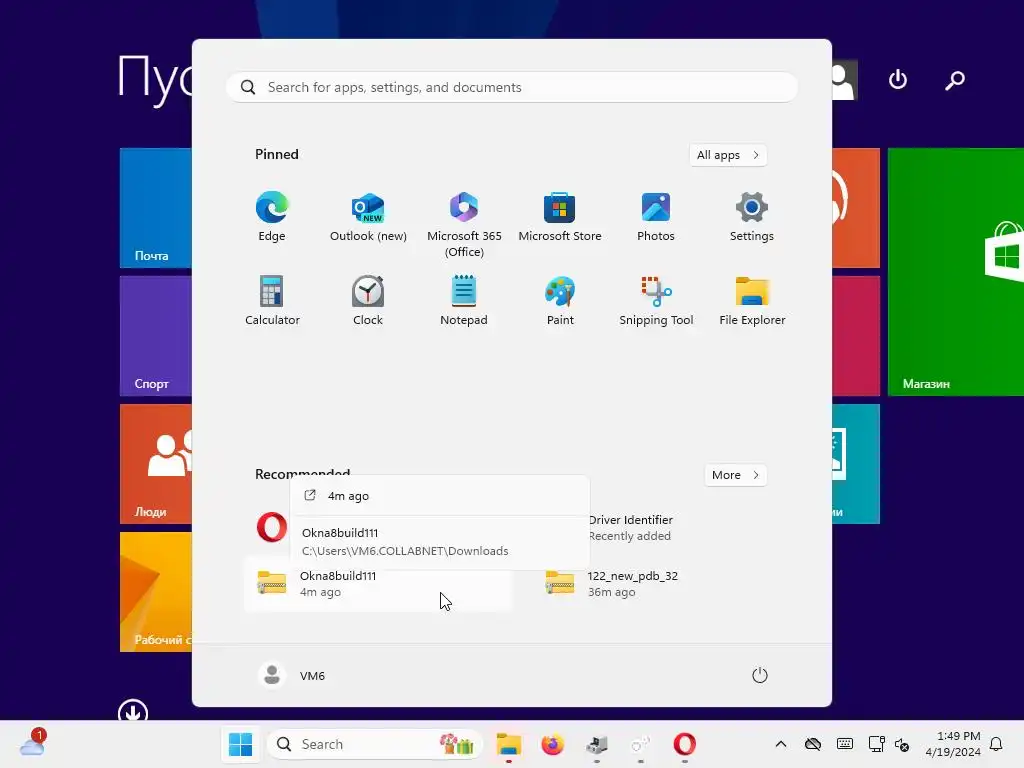Open the installer app icon on taskbar
This screenshot has height=768, width=1024.
point(596,744)
